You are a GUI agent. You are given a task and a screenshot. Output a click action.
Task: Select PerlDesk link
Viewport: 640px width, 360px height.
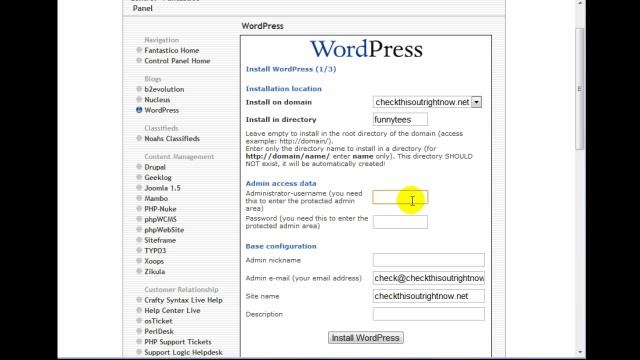159,331
